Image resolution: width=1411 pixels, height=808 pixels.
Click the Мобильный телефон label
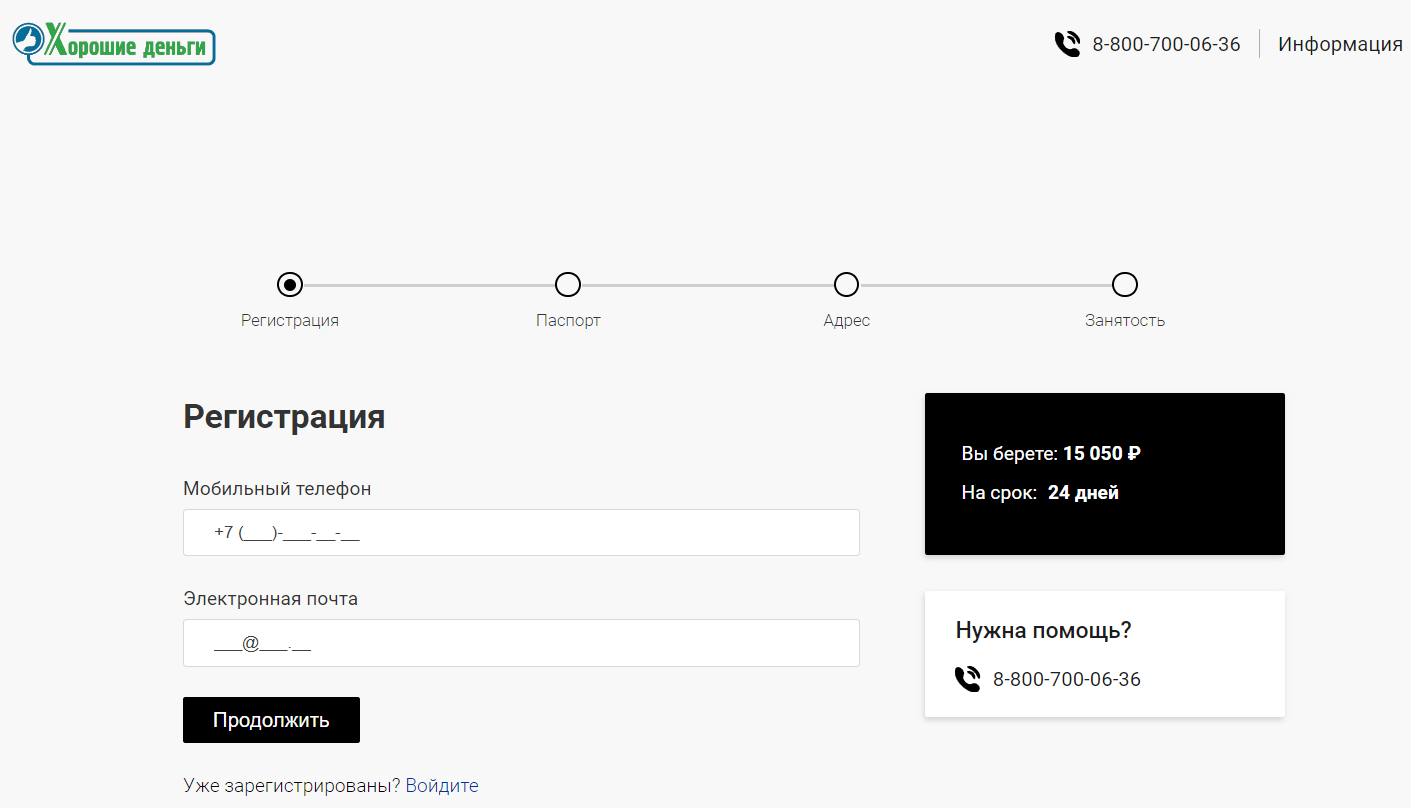click(277, 489)
